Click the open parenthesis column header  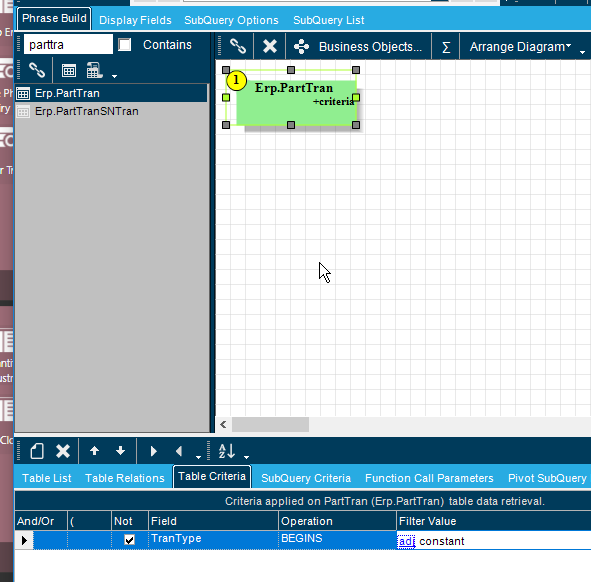[89, 521]
